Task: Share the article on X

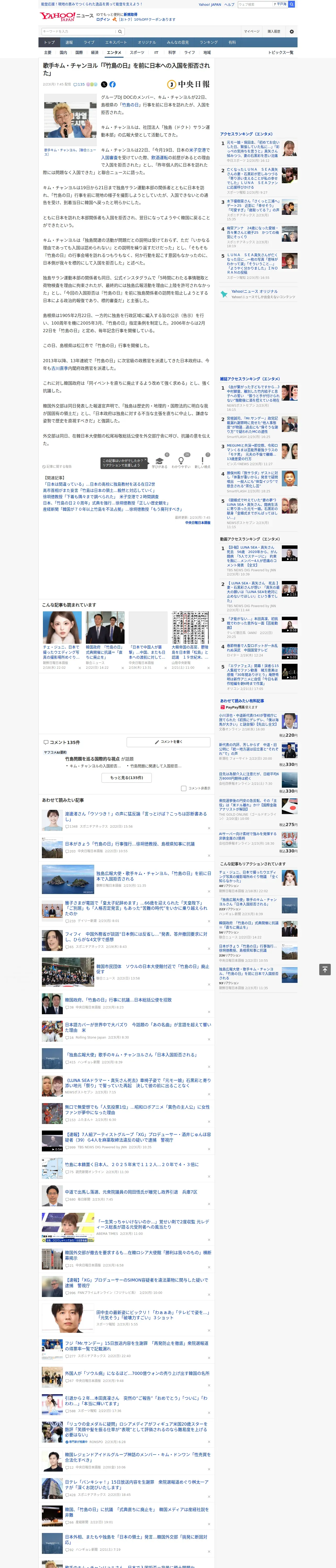Action: coord(104,85)
